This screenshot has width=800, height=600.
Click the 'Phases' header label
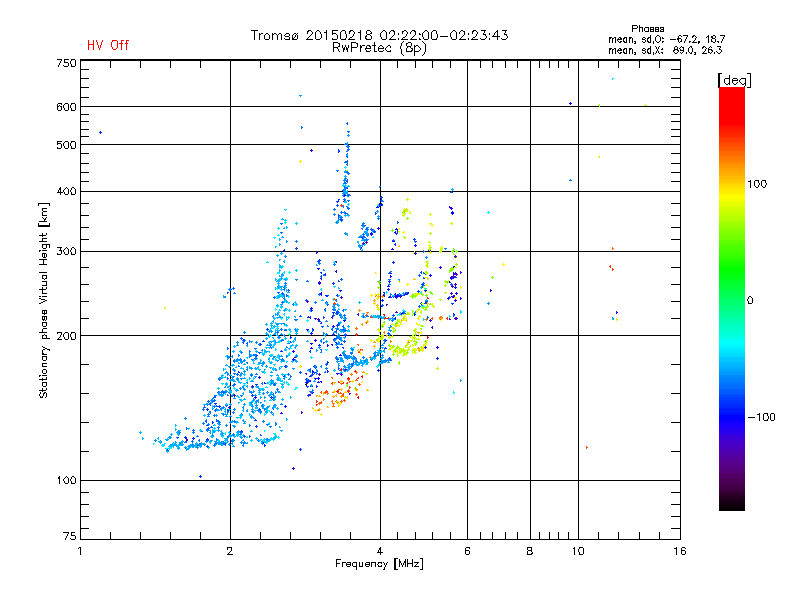647,29
